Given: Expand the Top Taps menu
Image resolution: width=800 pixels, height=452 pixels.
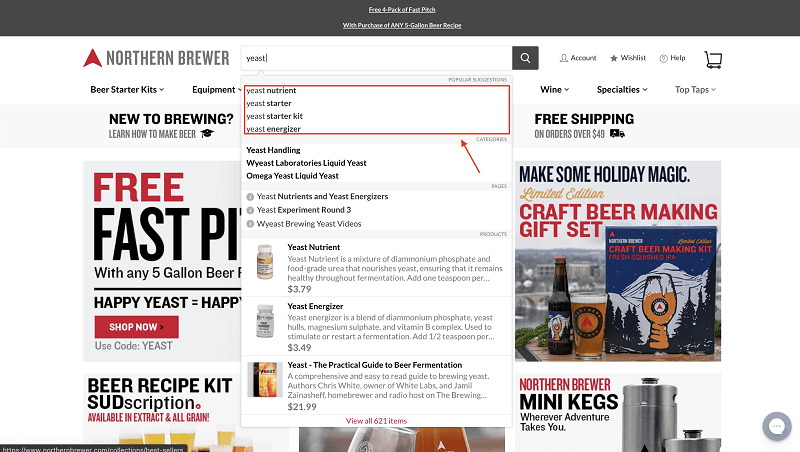Looking at the screenshot, I should click(695, 90).
